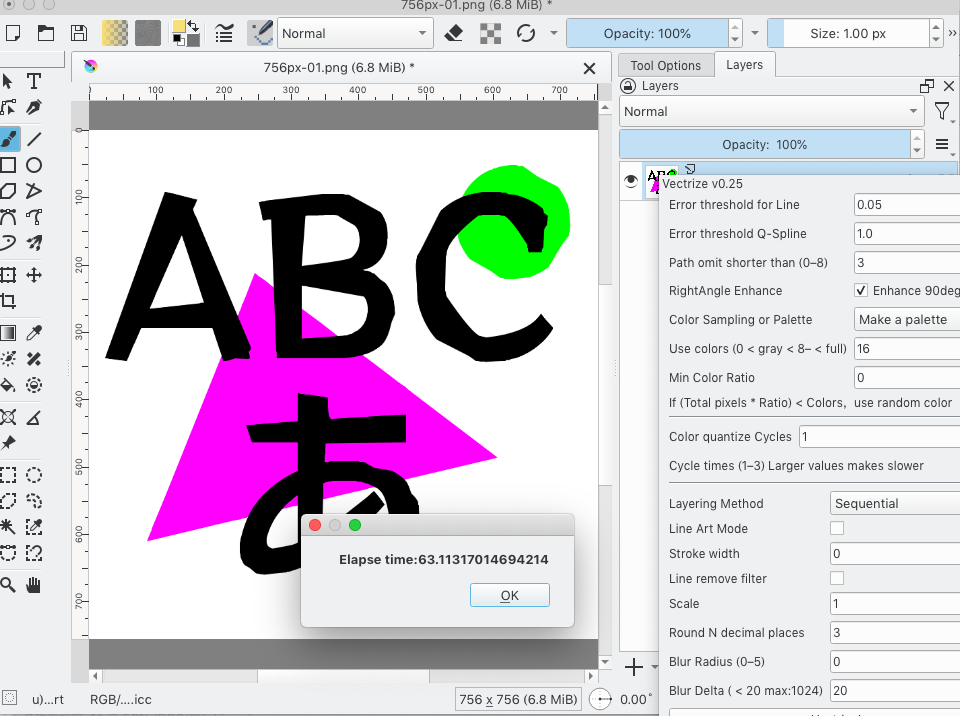Open the toolbar blending mode Normal dropdown
This screenshot has height=716, width=960.
[354, 33]
